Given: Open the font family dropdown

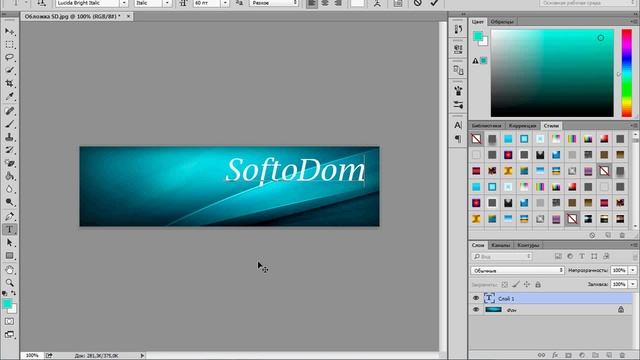Looking at the screenshot, I should tap(124, 3).
